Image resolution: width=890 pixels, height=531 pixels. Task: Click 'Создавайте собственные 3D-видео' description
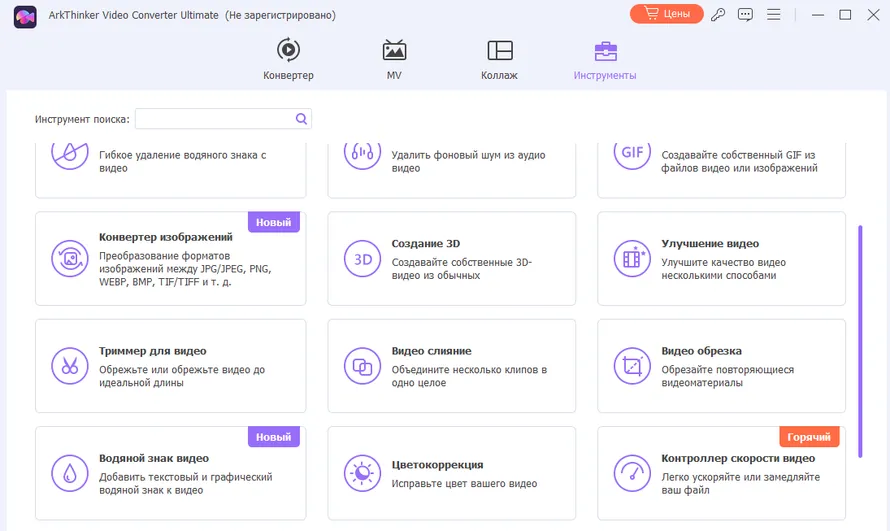click(x=461, y=269)
